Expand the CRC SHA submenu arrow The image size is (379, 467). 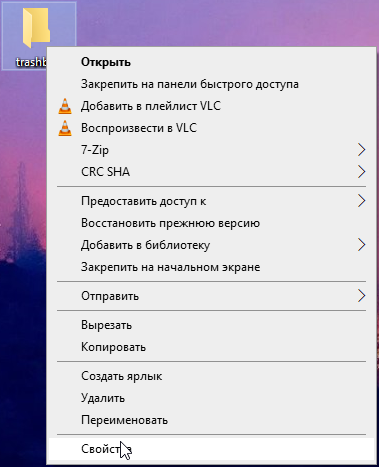362,172
